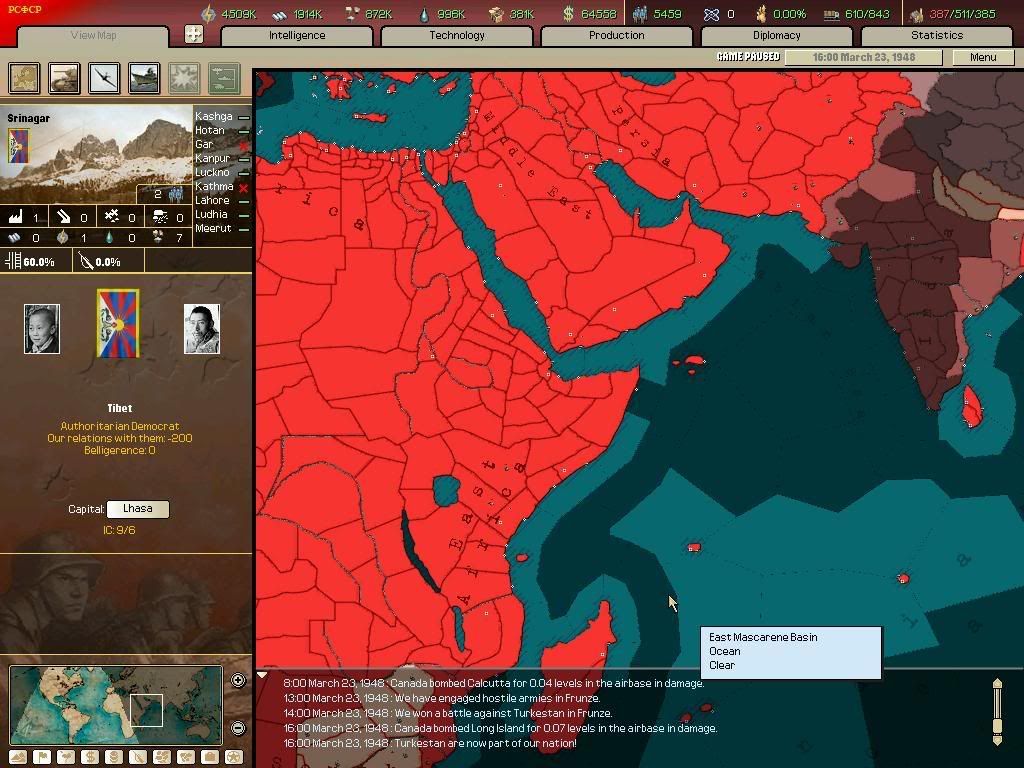Select the political flag map mode
Image resolution: width=1024 pixels, height=768 pixels.
[43, 757]
